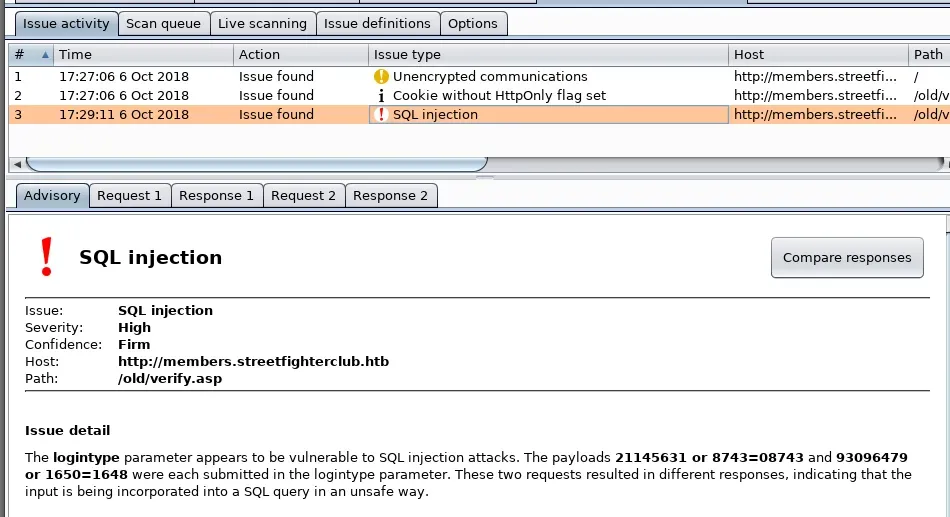Go to the Issue definitions tab
The width and height of the screenshot is (950, 517).
pyautogui.click(x=377, y=23)
